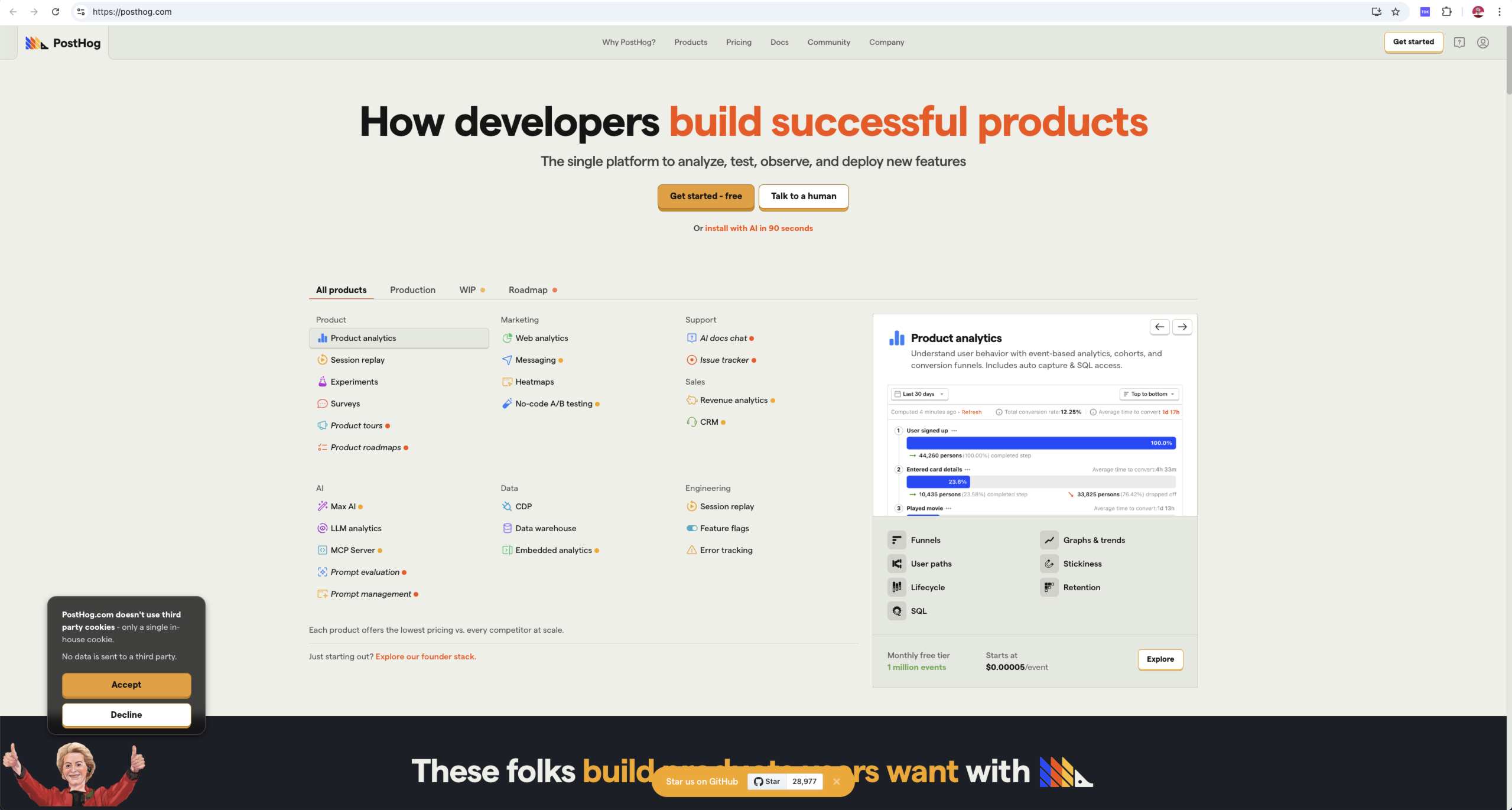1512x810 pixels.
Task: Show next product with right arrow
Action: point(1182,327)
